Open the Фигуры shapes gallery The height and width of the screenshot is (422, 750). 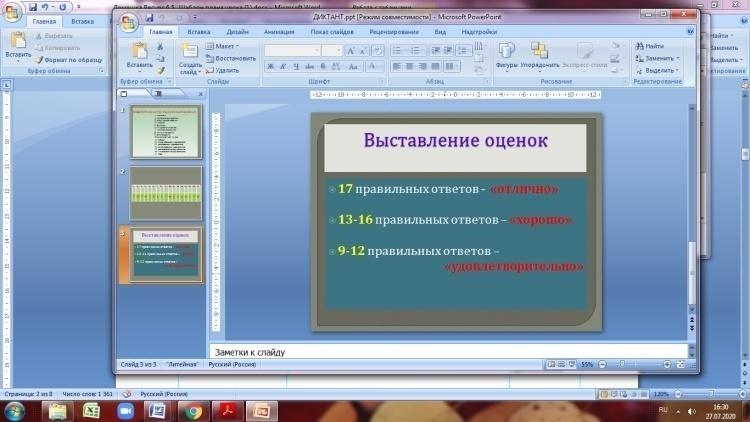507,56
